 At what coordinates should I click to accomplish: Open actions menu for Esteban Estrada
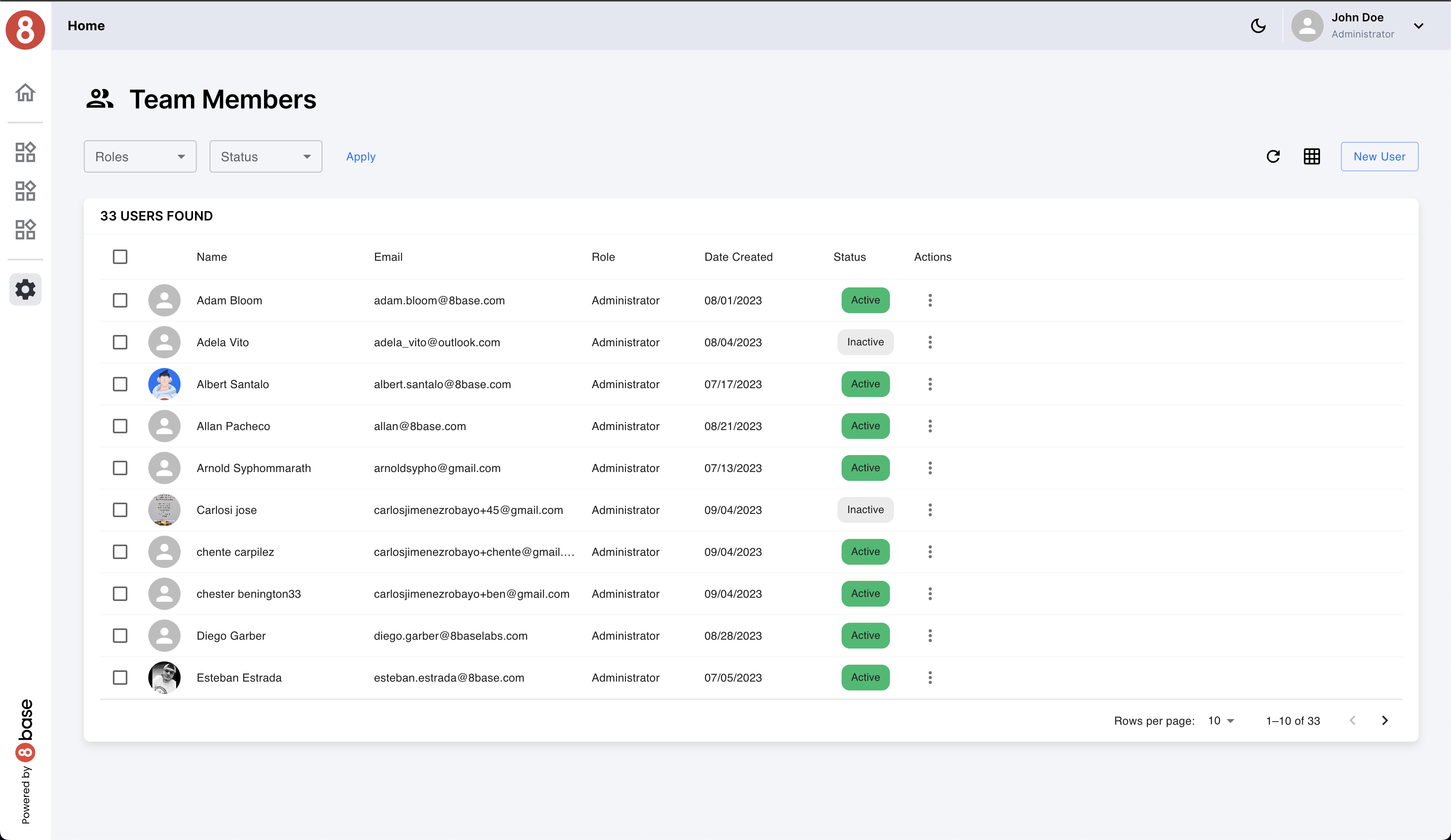click(x=929, y=677)
